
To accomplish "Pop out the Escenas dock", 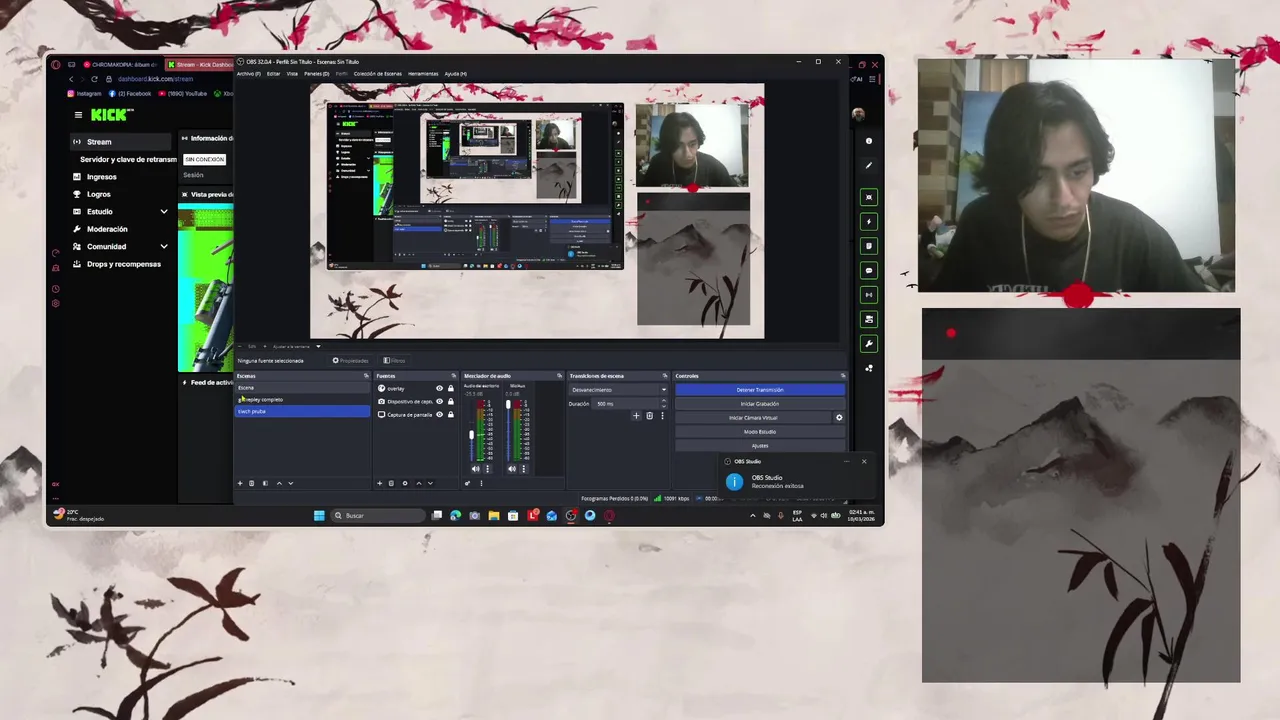I will pos(366,376).
